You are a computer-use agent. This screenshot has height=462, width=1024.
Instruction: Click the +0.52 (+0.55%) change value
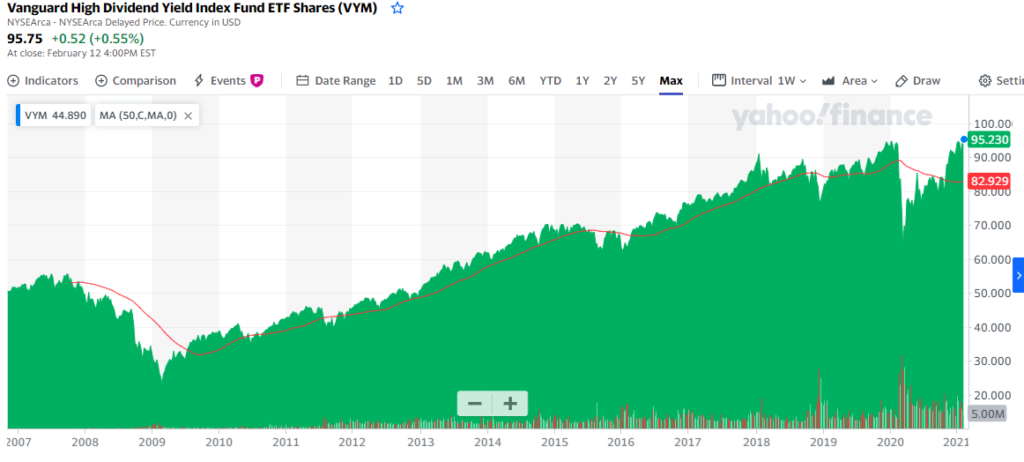(98, 39)
